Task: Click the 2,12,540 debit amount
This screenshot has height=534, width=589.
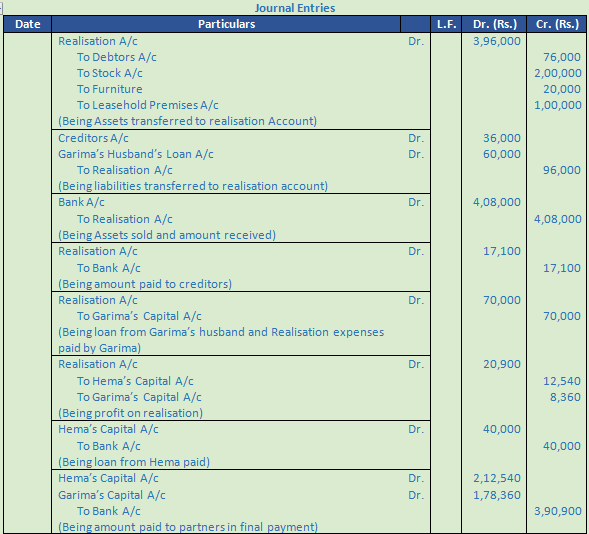Action: click(x=497, y=478)
